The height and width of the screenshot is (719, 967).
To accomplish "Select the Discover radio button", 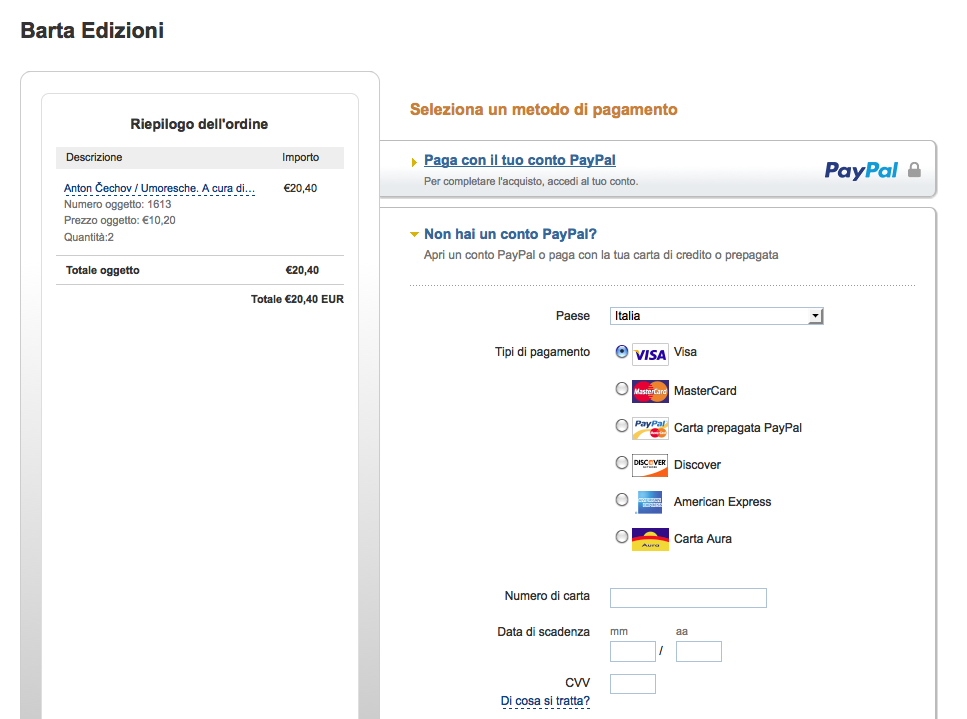I will [622, 462].
